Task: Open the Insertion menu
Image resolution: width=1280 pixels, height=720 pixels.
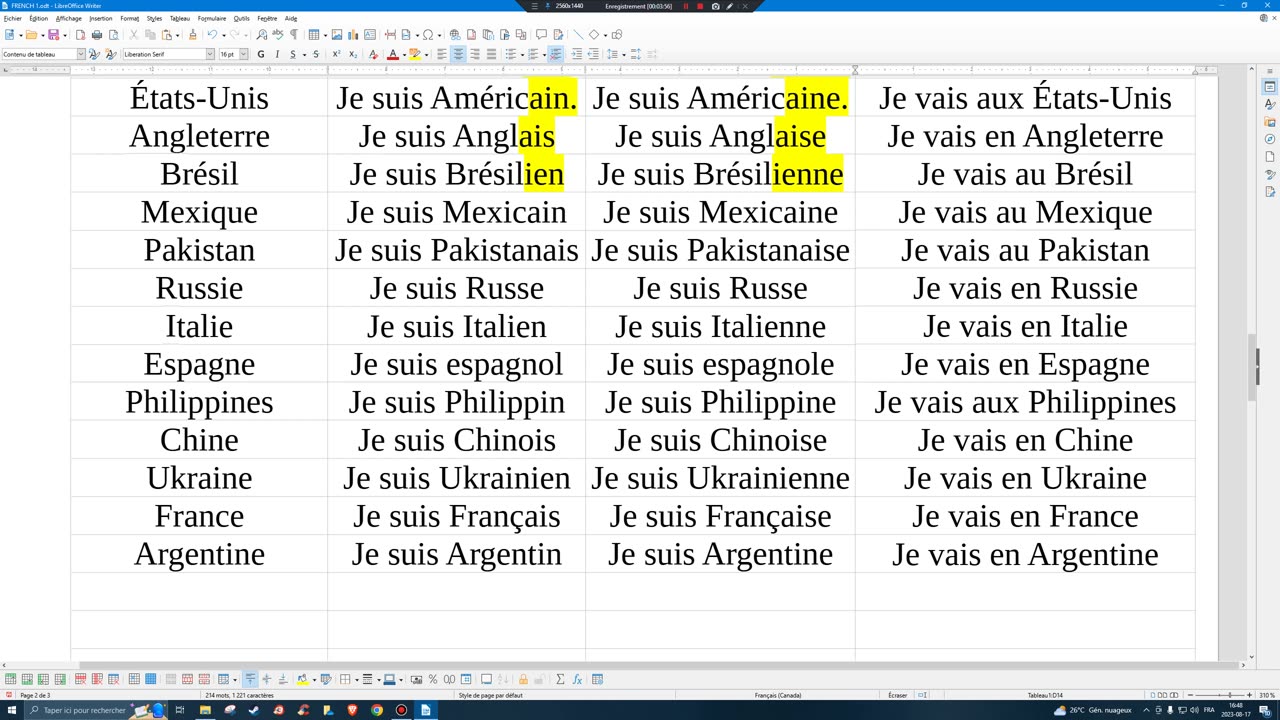Action: pos(101,18)
